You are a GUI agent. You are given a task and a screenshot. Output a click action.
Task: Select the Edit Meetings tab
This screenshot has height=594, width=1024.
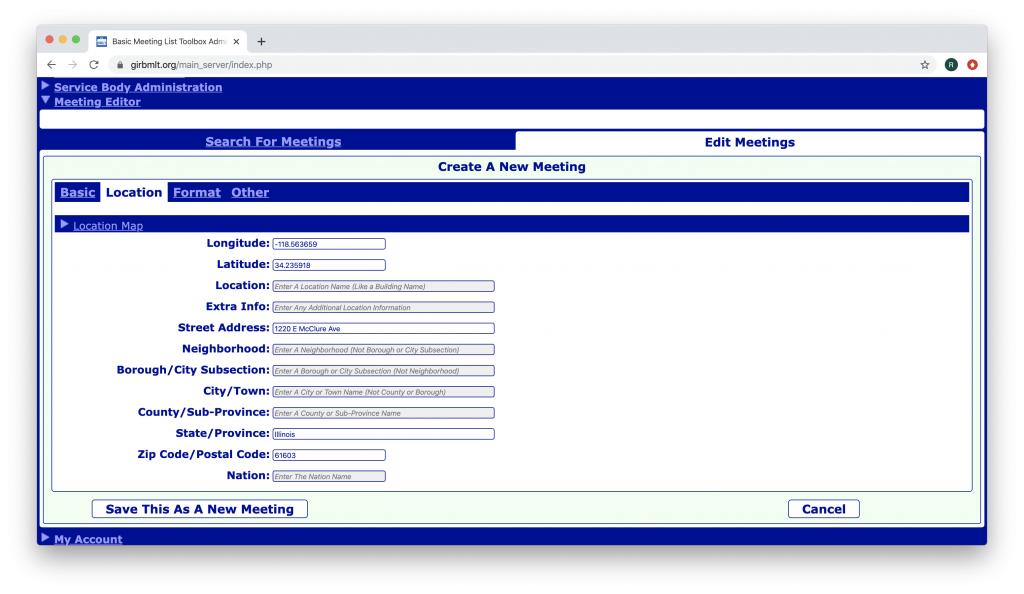(x=749, y=142)
